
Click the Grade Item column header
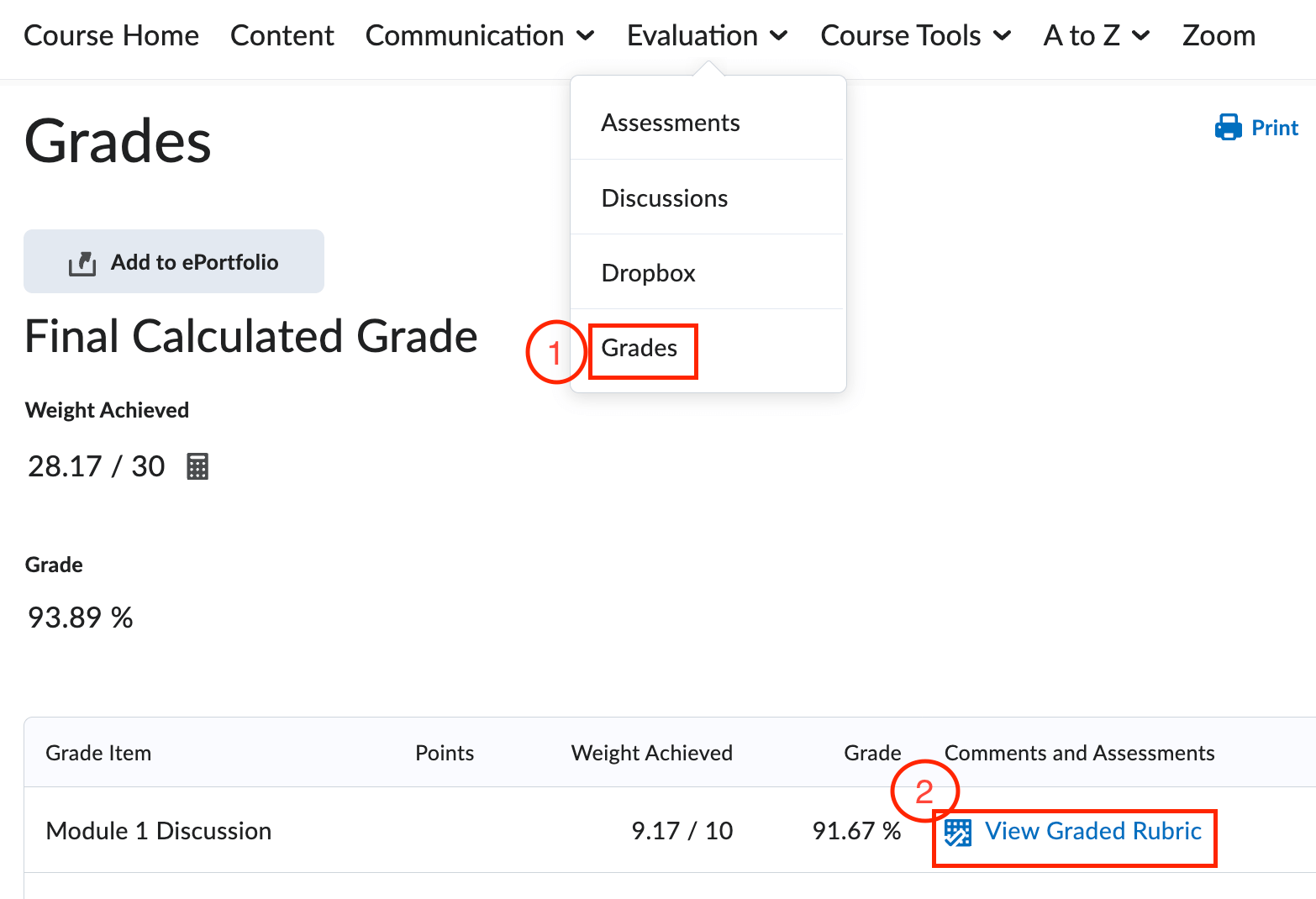[98, 752]
